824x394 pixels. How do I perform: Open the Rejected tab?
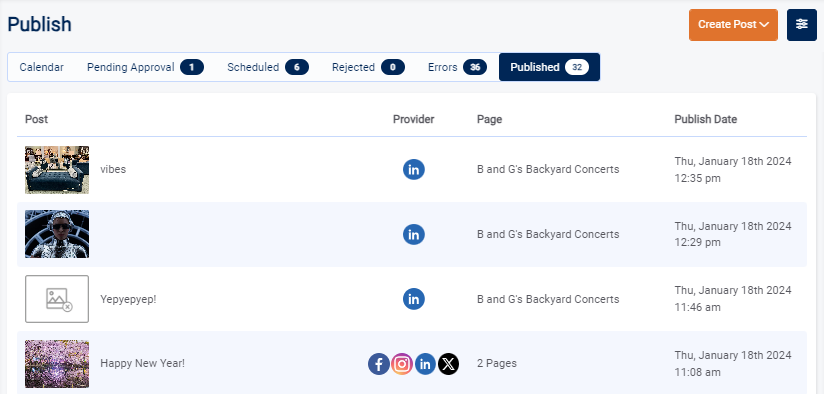368,67
